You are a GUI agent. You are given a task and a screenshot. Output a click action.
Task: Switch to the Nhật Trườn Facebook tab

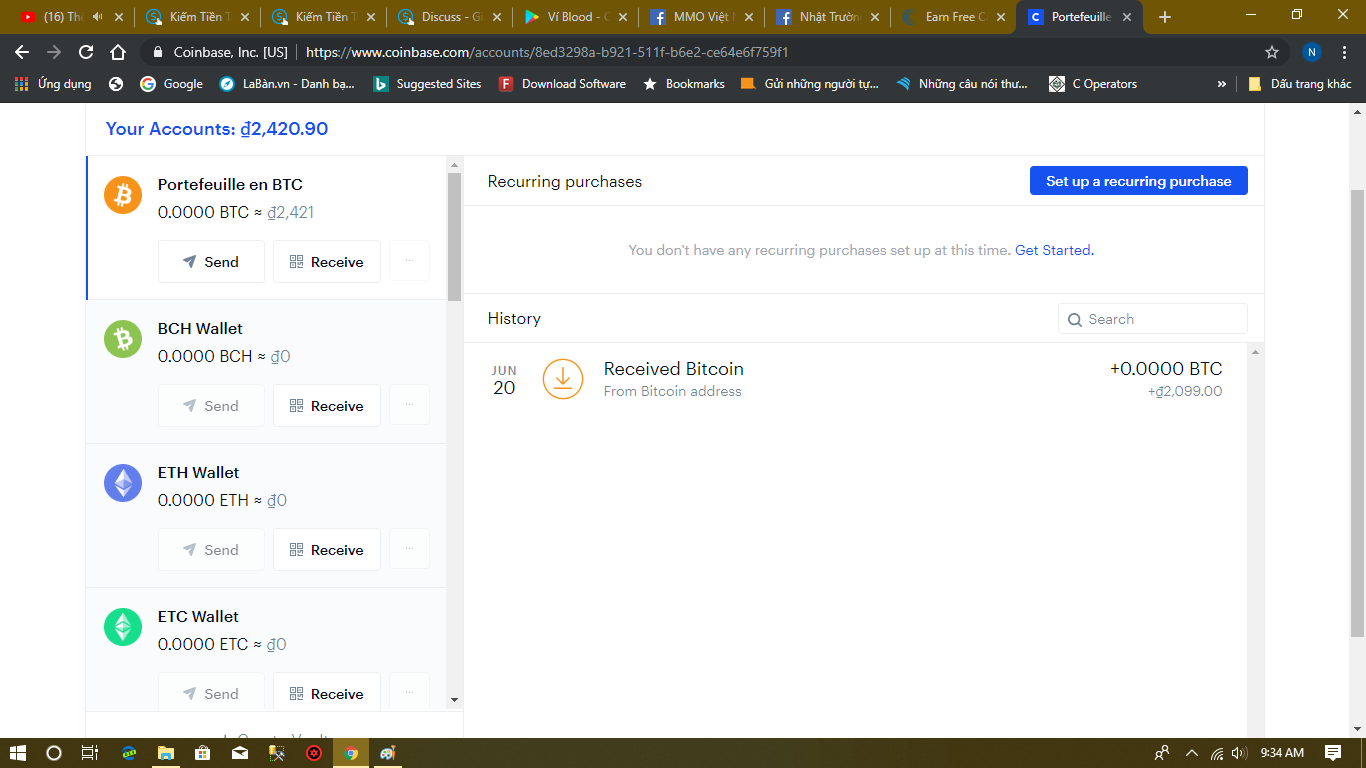click(827, 17)
